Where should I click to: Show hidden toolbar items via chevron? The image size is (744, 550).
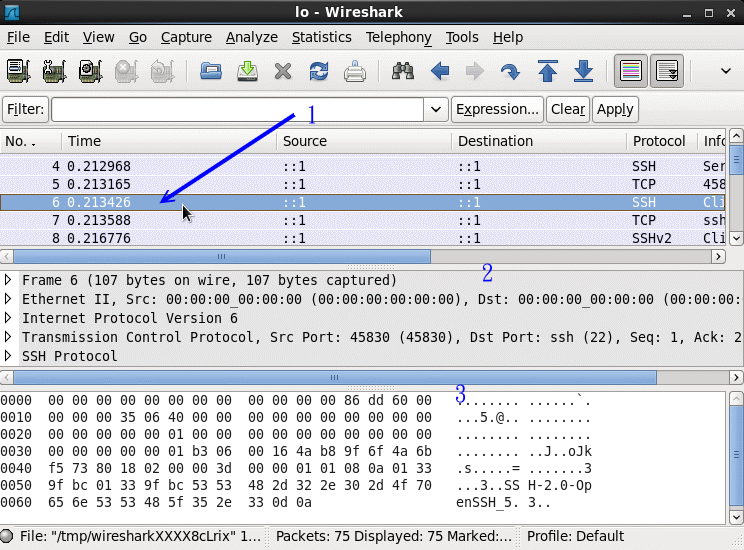726,71
